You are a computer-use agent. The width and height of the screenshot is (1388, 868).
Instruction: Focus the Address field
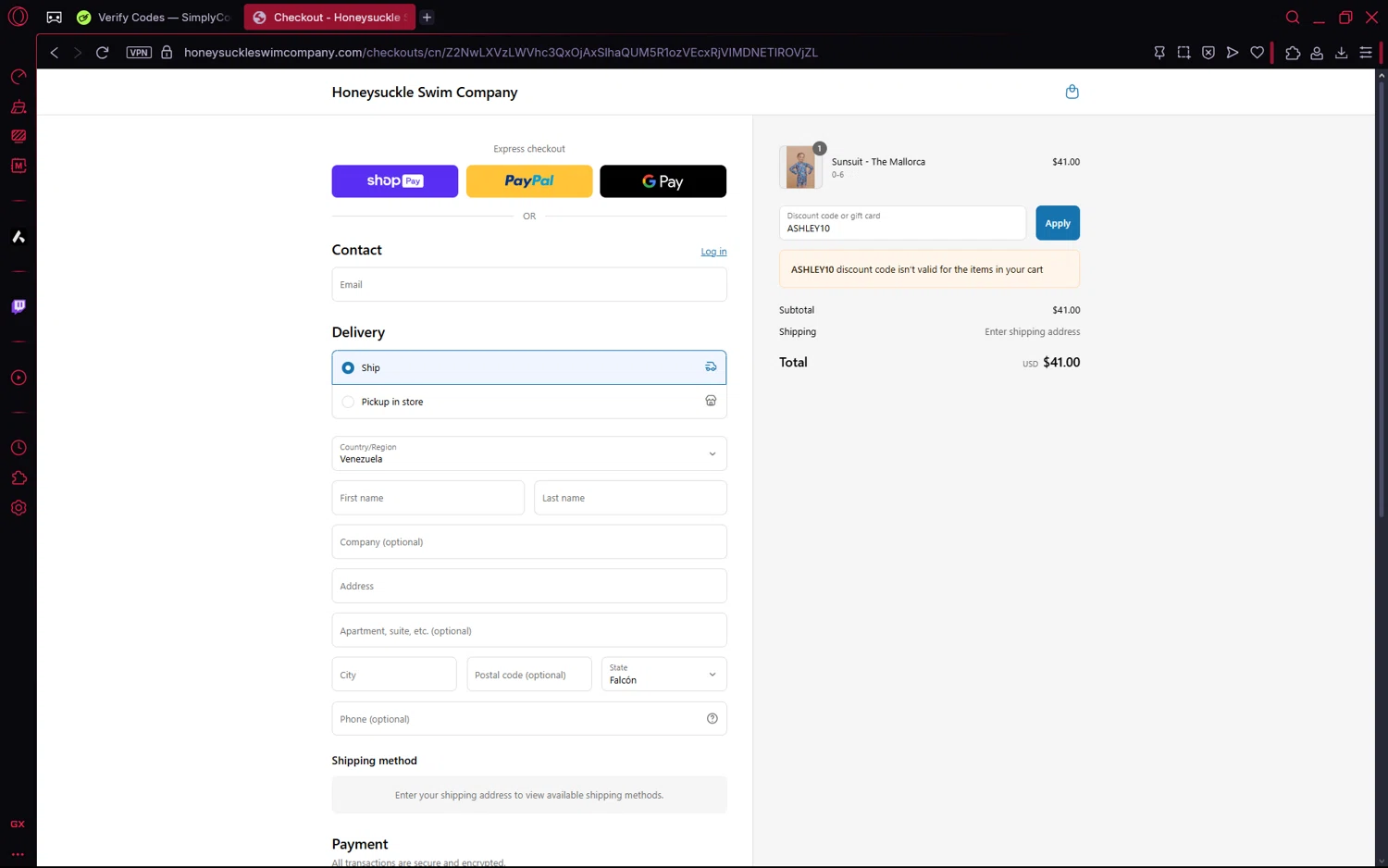529,586
